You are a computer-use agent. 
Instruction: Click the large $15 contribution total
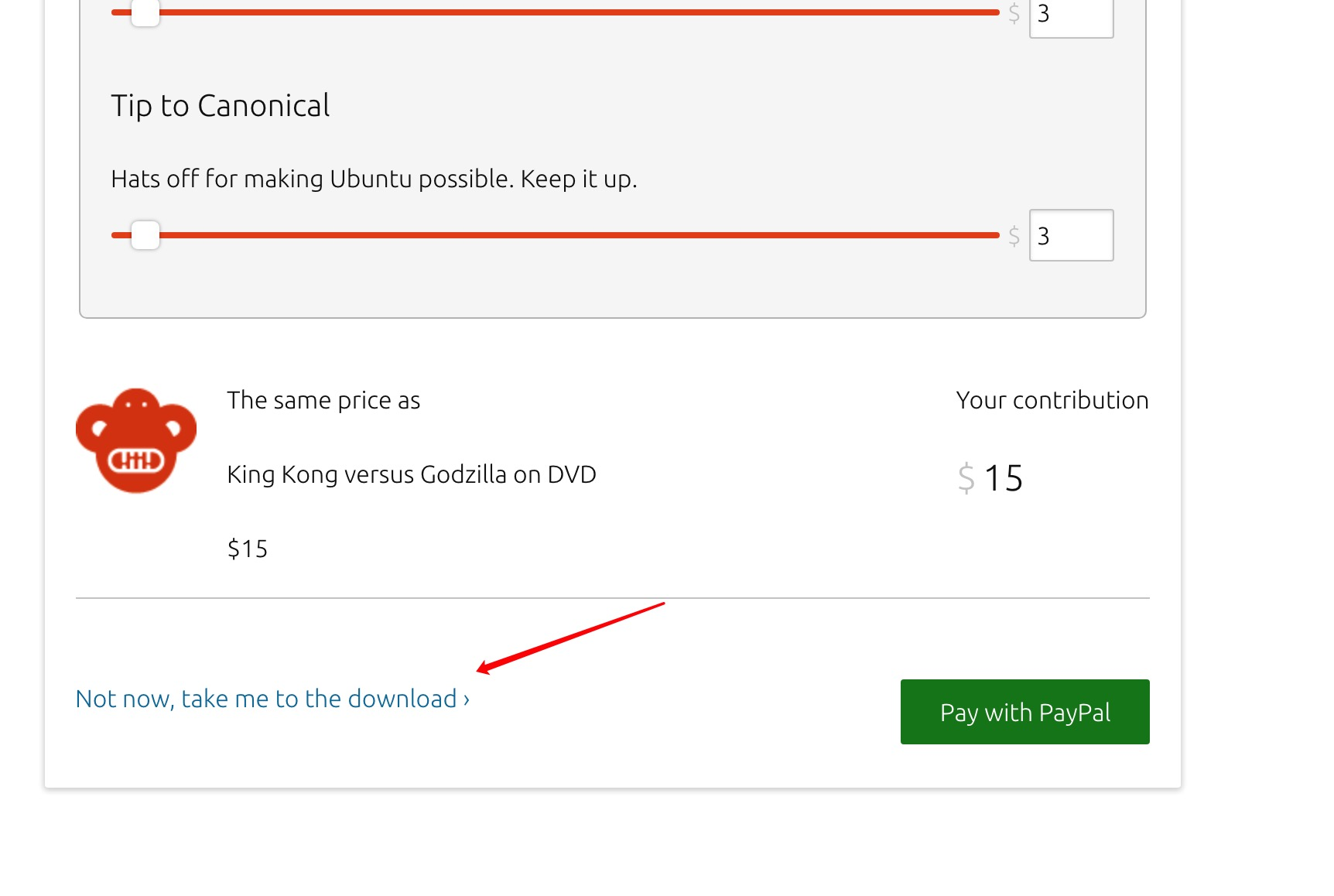(990, 477)
